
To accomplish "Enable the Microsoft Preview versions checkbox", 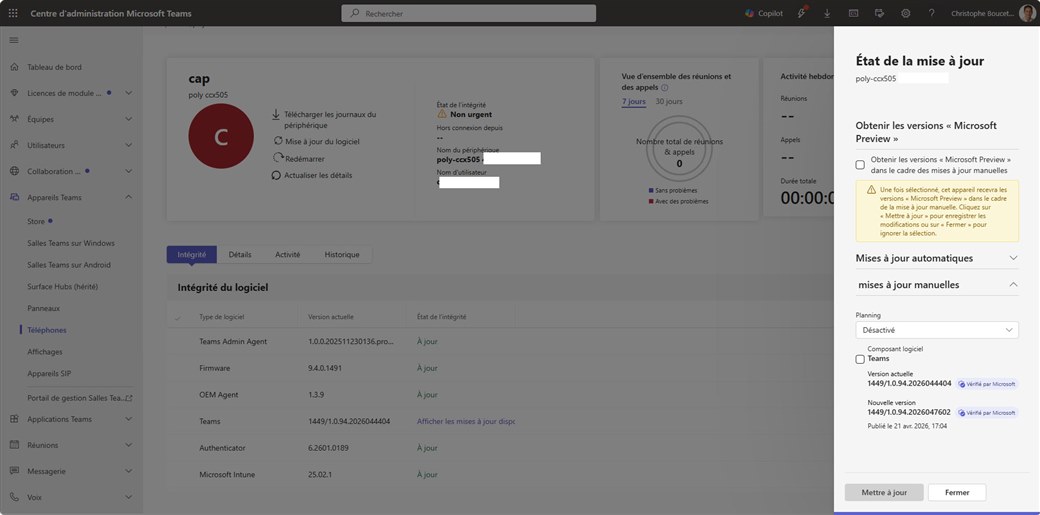I will click(860, 165).
